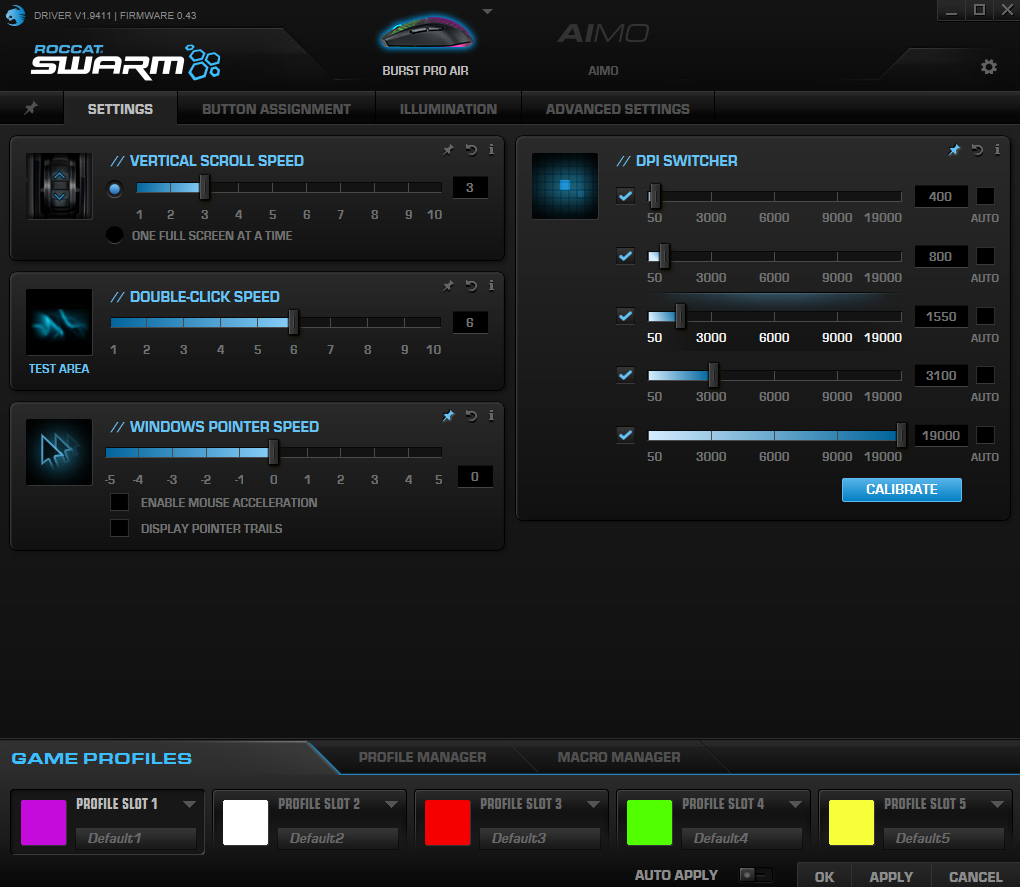Enable mouse acceleration checkbox
The width and height of the screenshot is (1020, 887).
coord(119,502)
